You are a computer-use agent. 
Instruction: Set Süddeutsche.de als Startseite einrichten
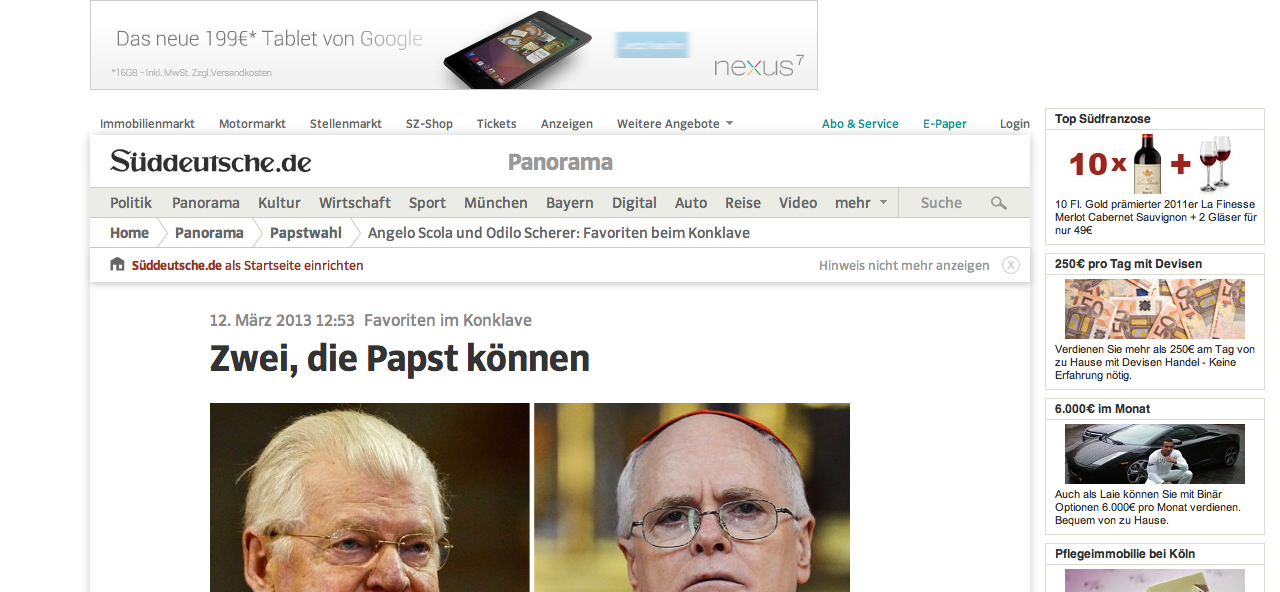pyautogui.click(x=248, y=265)
